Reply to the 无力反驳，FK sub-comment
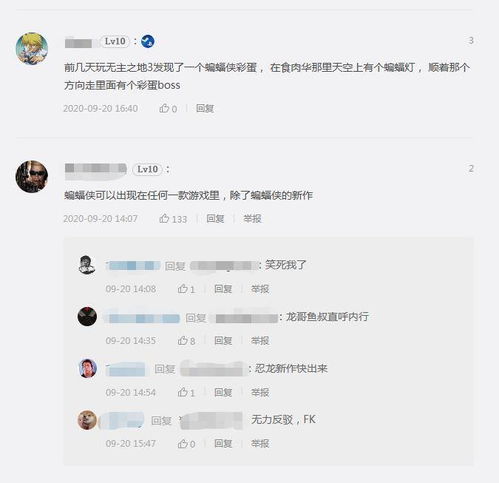499x483 pixels. point(223,444)
